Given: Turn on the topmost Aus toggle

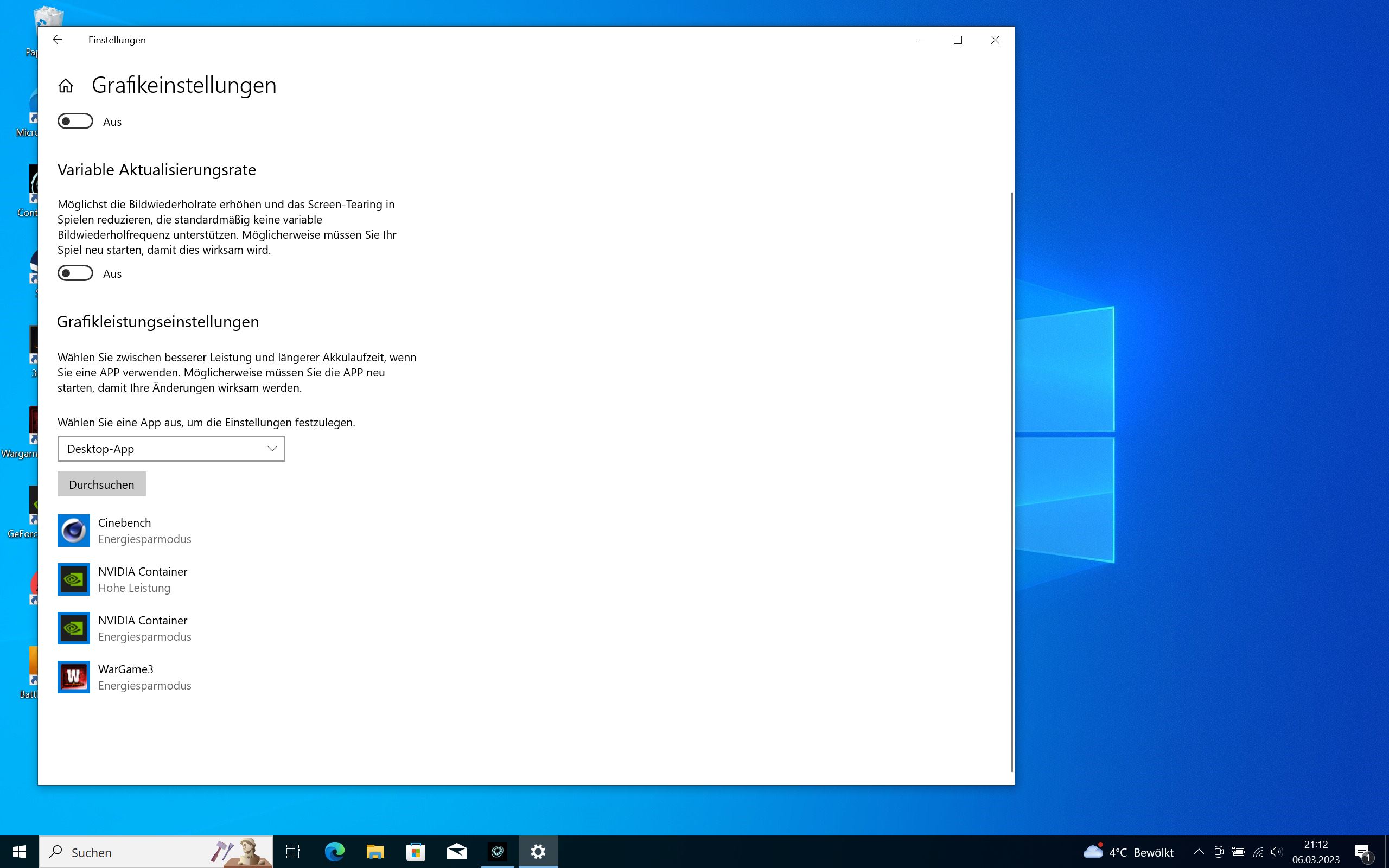Looking at the screenshot, I should [x=75, y=121].
